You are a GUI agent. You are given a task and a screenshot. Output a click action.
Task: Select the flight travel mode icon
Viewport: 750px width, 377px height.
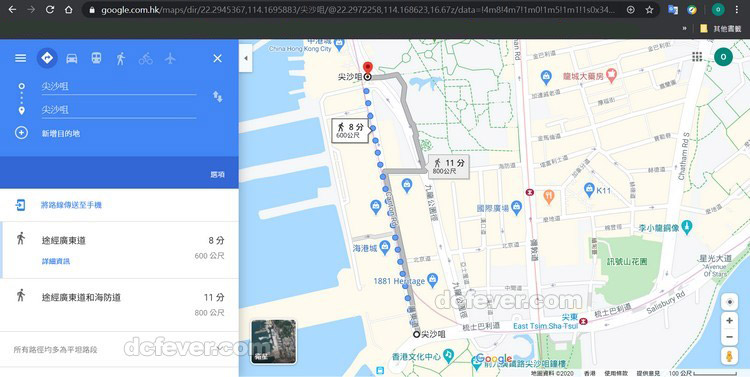170,58
